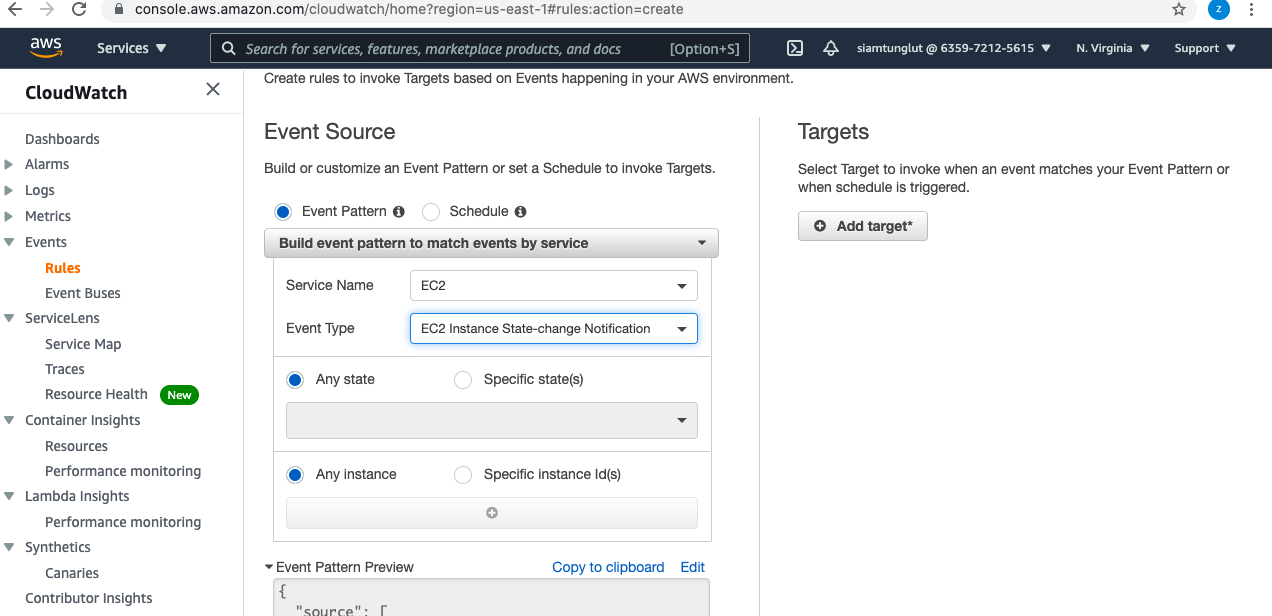This screenshot has height=616, width=1272.
Task: Select the Event Pattern radio button
Action: (283, 212)
